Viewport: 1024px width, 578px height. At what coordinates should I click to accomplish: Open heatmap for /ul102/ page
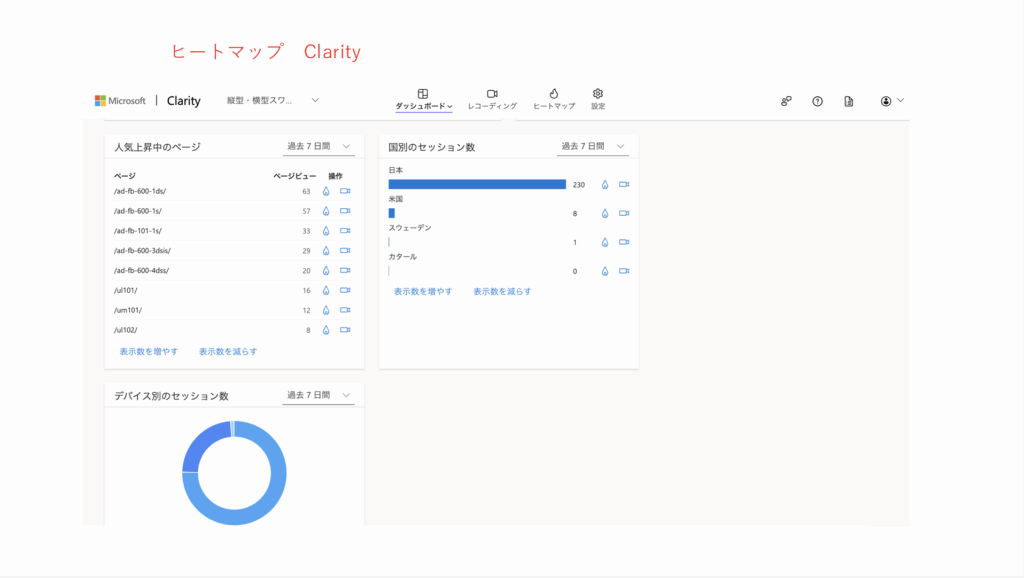click(x=326, y=330)
